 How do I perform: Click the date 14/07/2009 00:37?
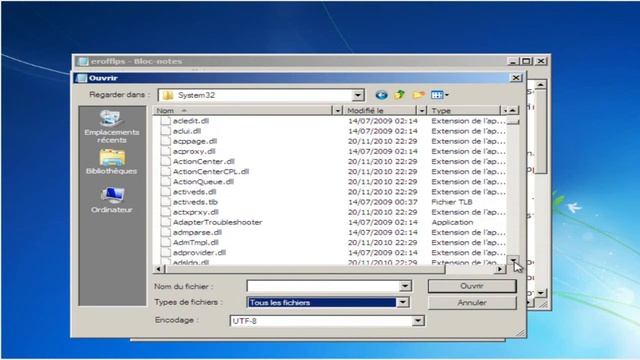tap(382, 202)
